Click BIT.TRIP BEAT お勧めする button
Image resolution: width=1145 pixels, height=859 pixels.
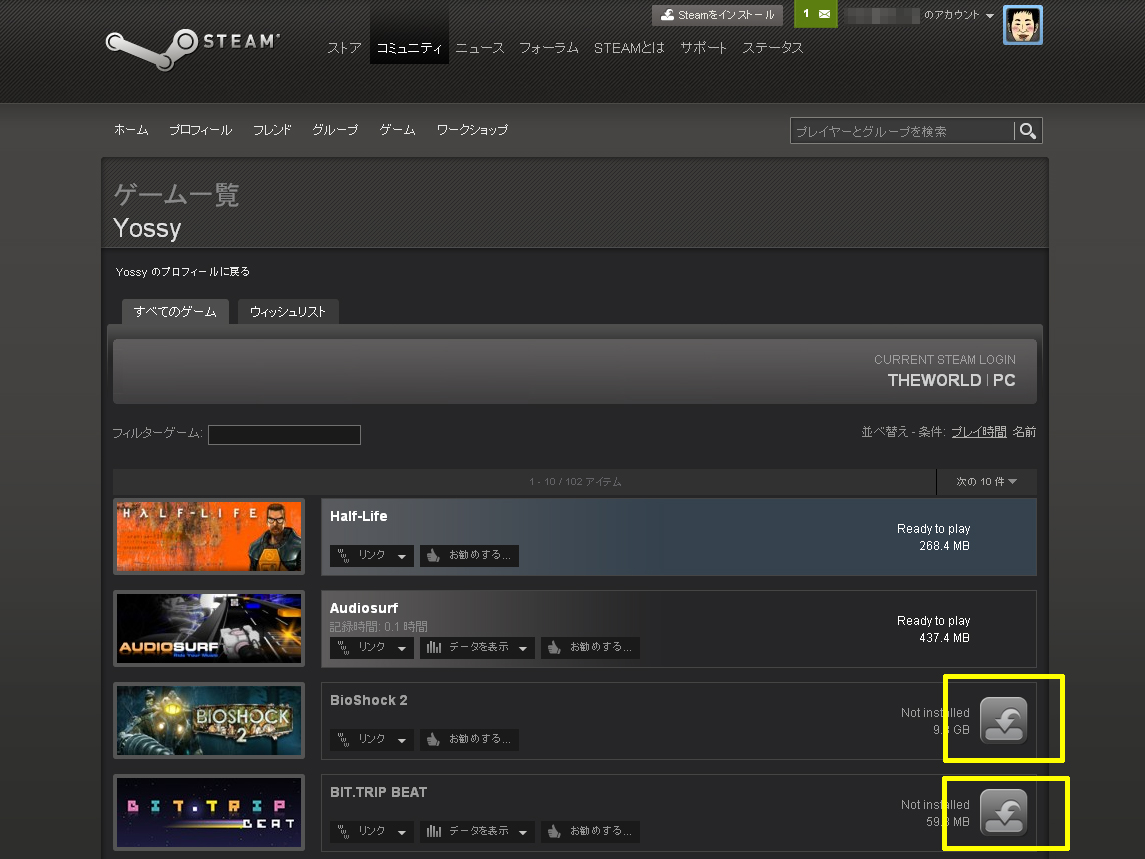click(590, 831)
